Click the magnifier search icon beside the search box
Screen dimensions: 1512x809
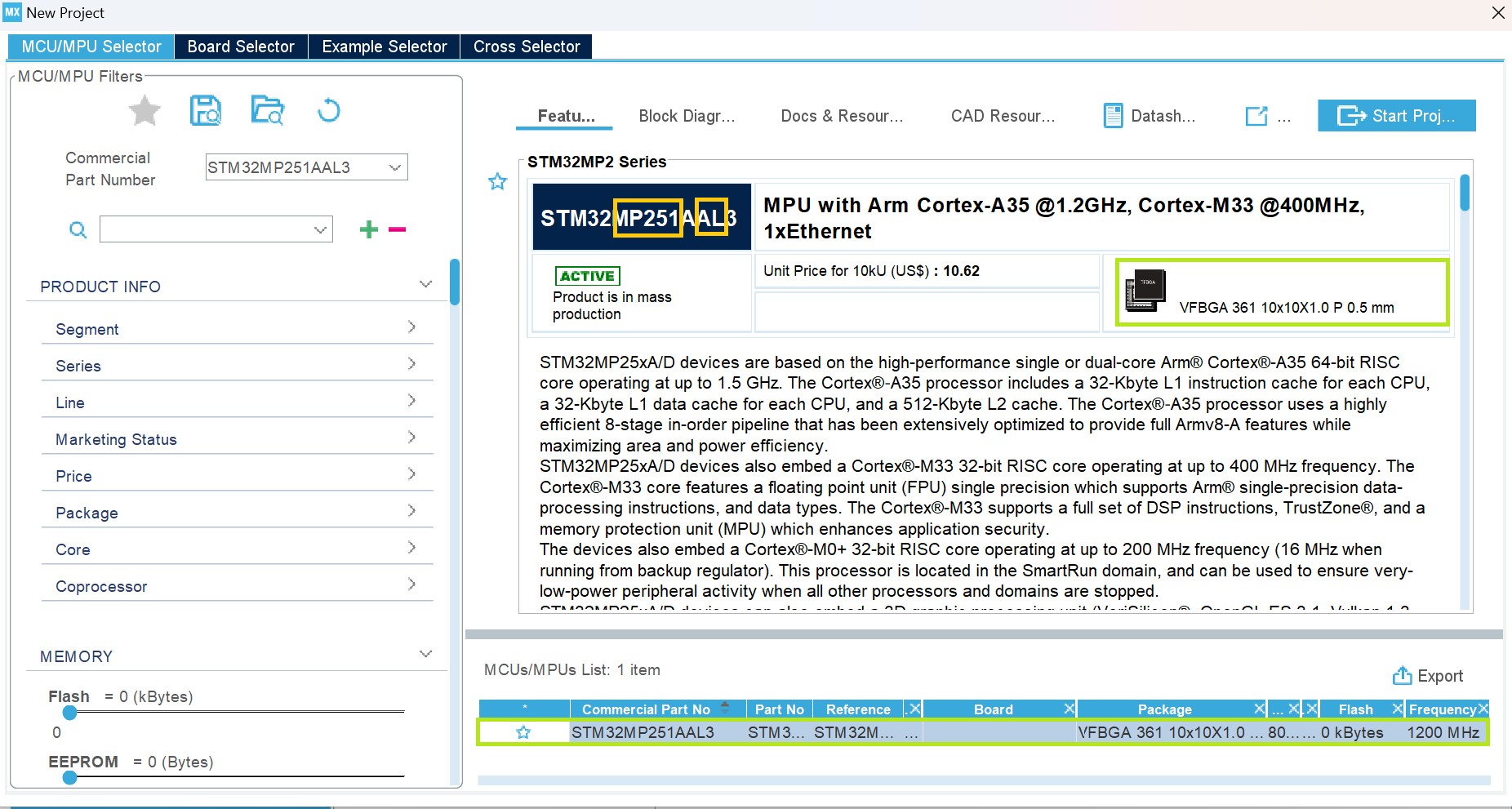[x=78, y=230]
